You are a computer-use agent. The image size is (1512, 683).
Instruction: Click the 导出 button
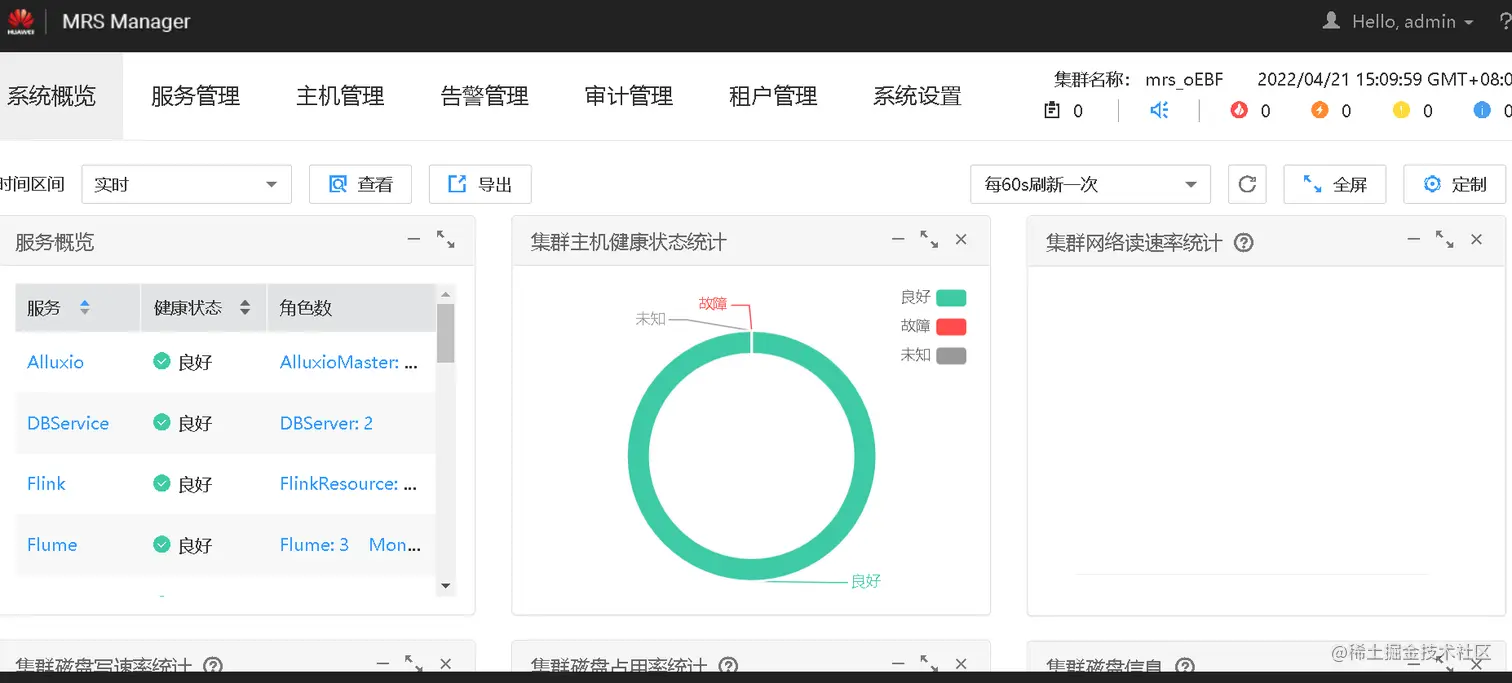coord(480,184)
